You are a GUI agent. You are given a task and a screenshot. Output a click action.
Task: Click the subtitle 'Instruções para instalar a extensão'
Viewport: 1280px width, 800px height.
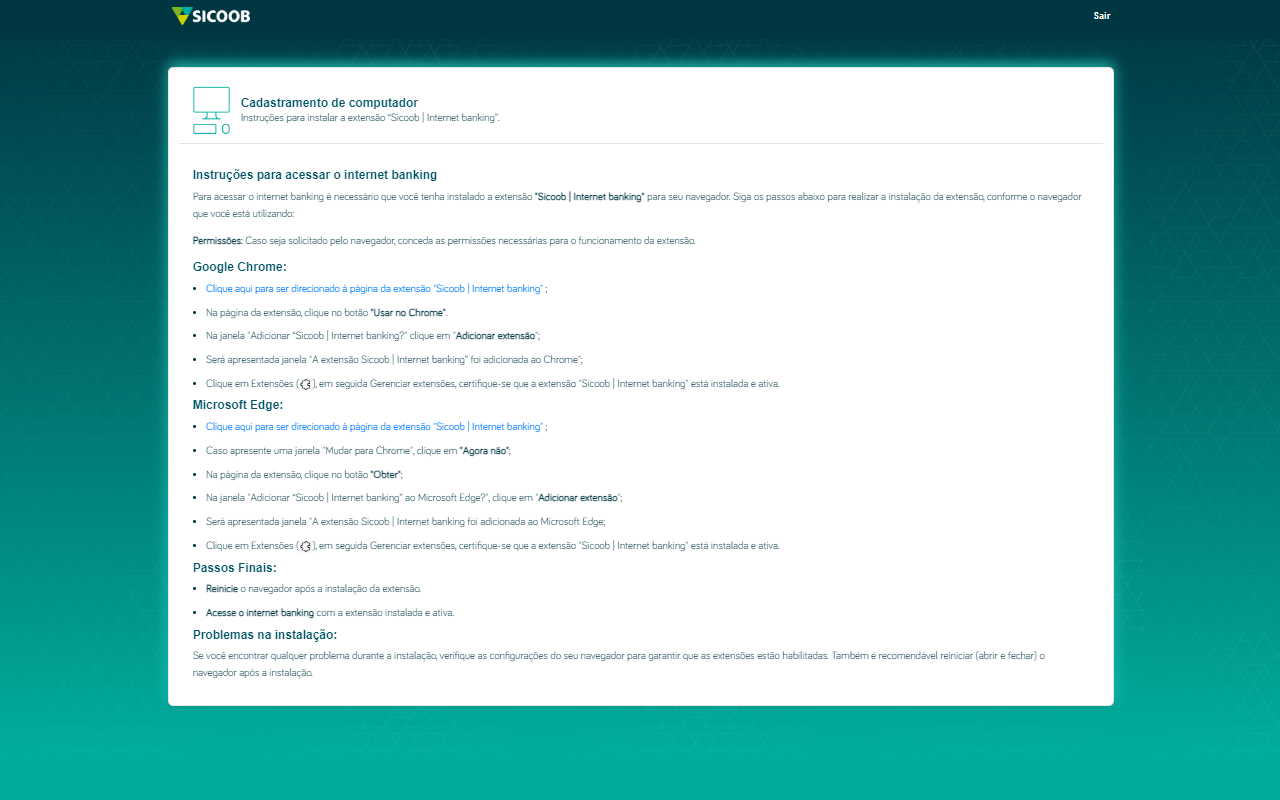point(370,118)
